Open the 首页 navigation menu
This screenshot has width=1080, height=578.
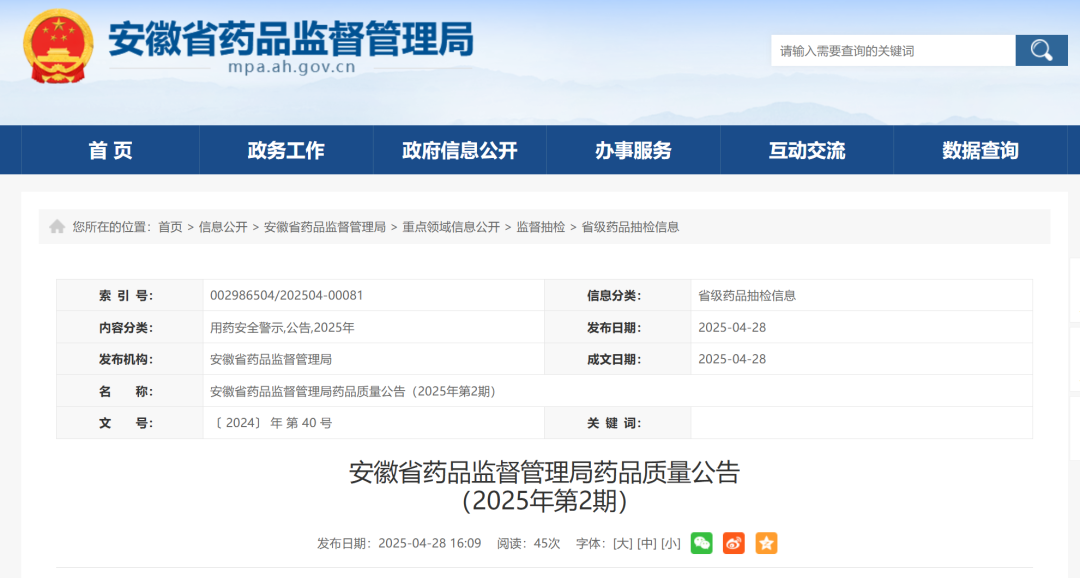pos(110,150)
